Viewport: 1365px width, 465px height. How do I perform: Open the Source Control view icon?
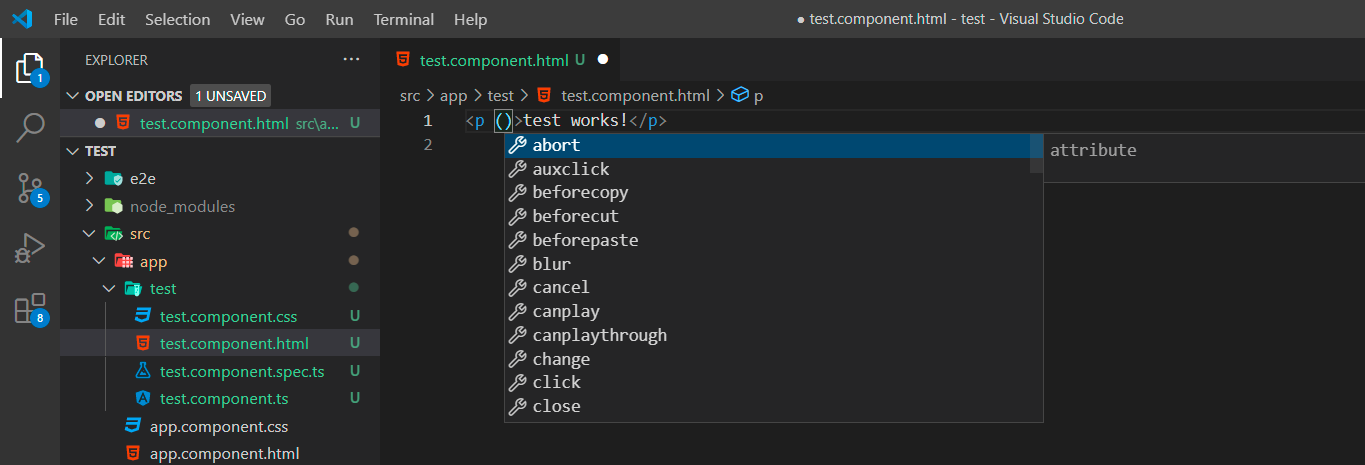coord(30,187)
